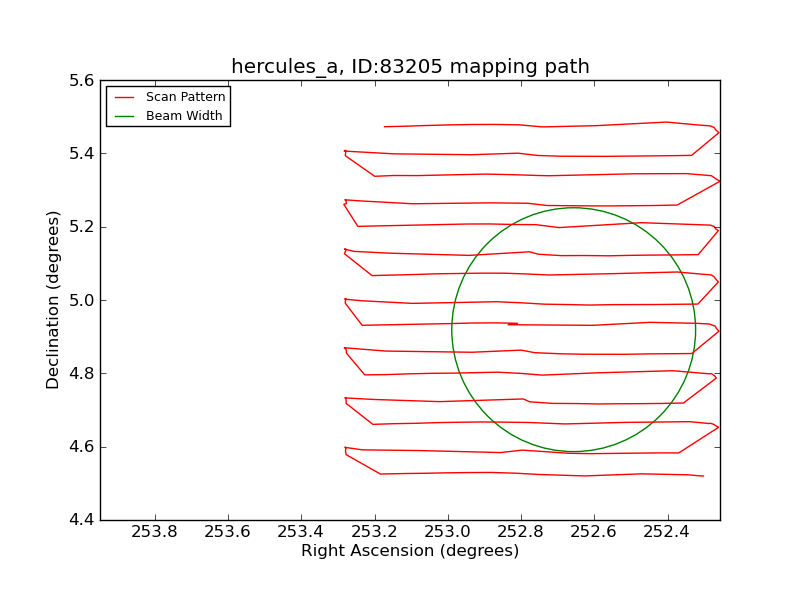Click the plot title "hercules_a, ID:83205 mapping path"

[x=410, y=67]
